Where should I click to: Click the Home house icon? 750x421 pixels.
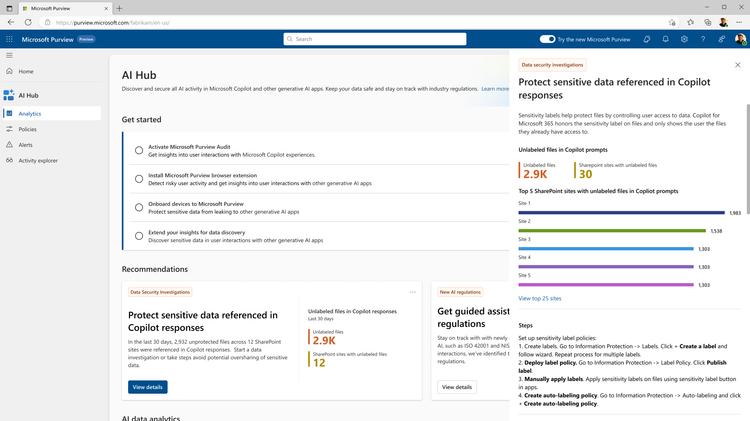[x=9, y=71]
